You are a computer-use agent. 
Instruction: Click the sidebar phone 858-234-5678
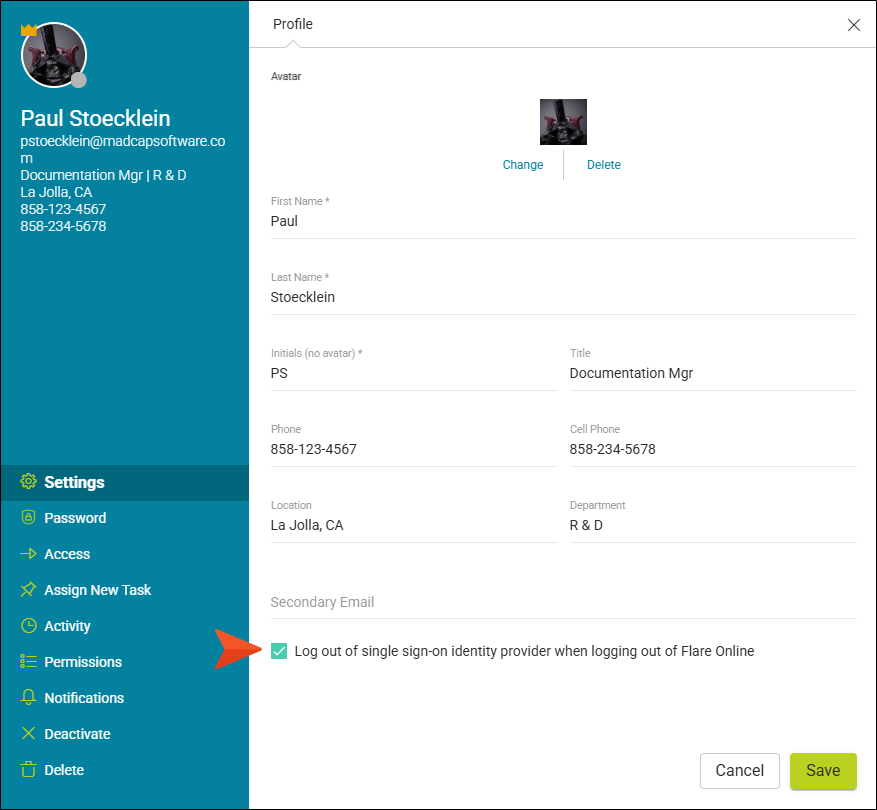[x=63, y=226]
